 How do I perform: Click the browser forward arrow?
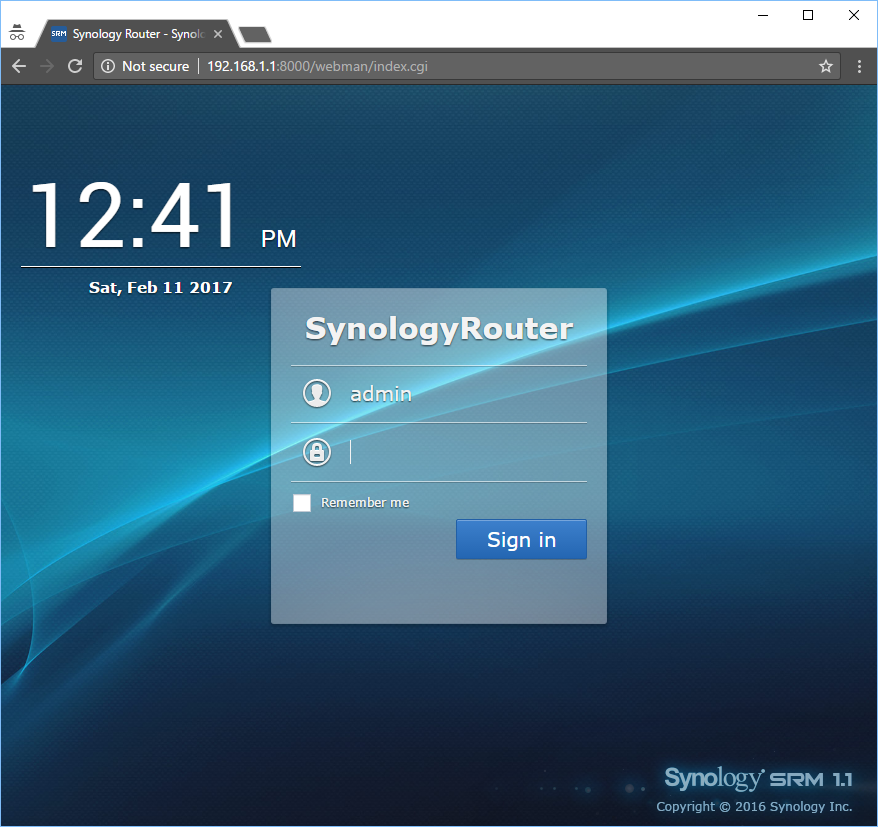(x=47, y=66)
